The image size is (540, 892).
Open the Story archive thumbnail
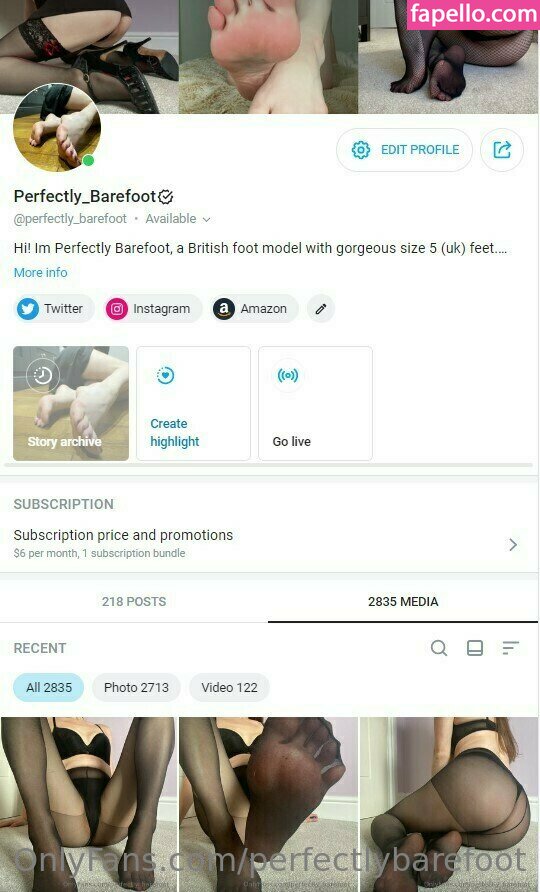[71, 403]
